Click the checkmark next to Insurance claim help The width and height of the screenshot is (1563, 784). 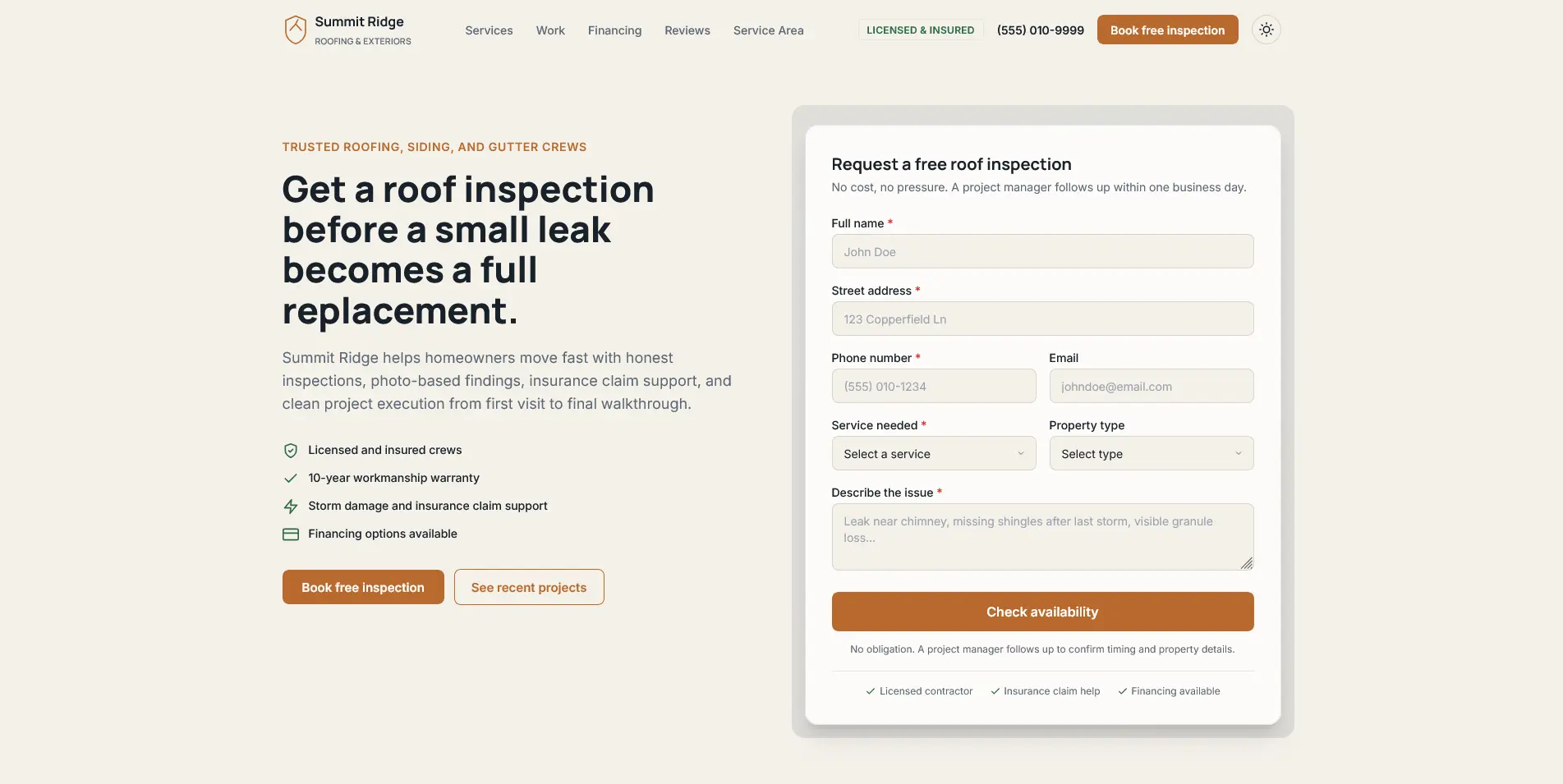tap(995, 691)
